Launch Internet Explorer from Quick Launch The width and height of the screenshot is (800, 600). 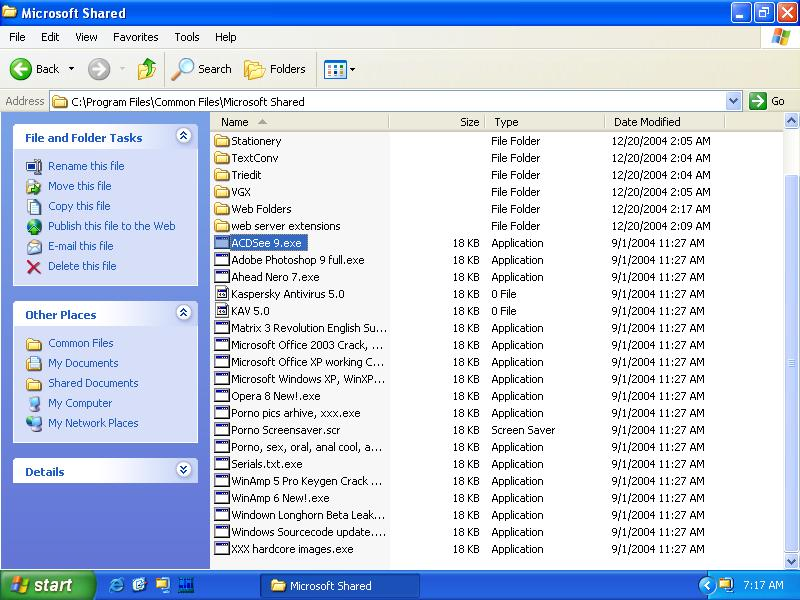tap(116, 585)
